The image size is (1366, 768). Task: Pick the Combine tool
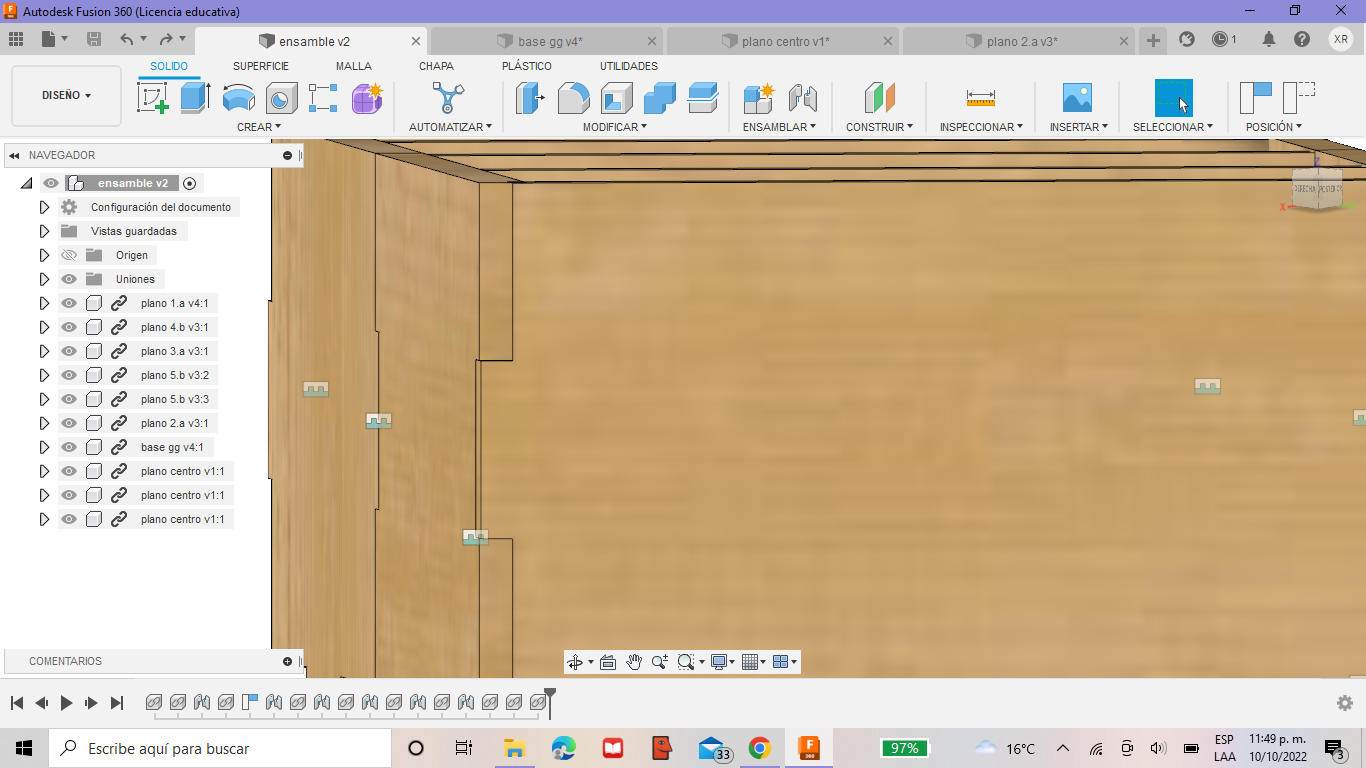pyautogui.click(x=659, y=98)
